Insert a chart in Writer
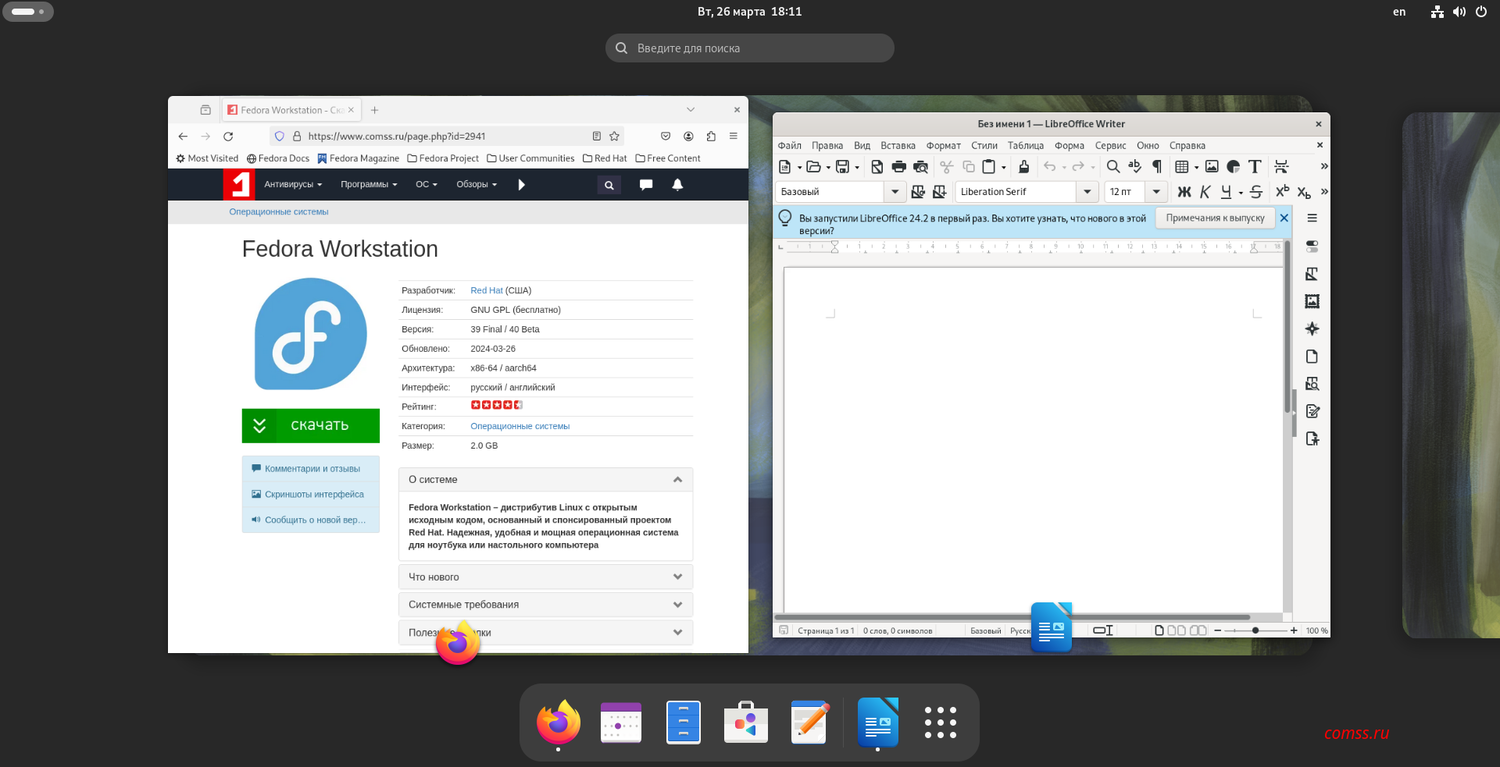Image resolution: width=1500 pixels, height=767 pixels. 1233,167
